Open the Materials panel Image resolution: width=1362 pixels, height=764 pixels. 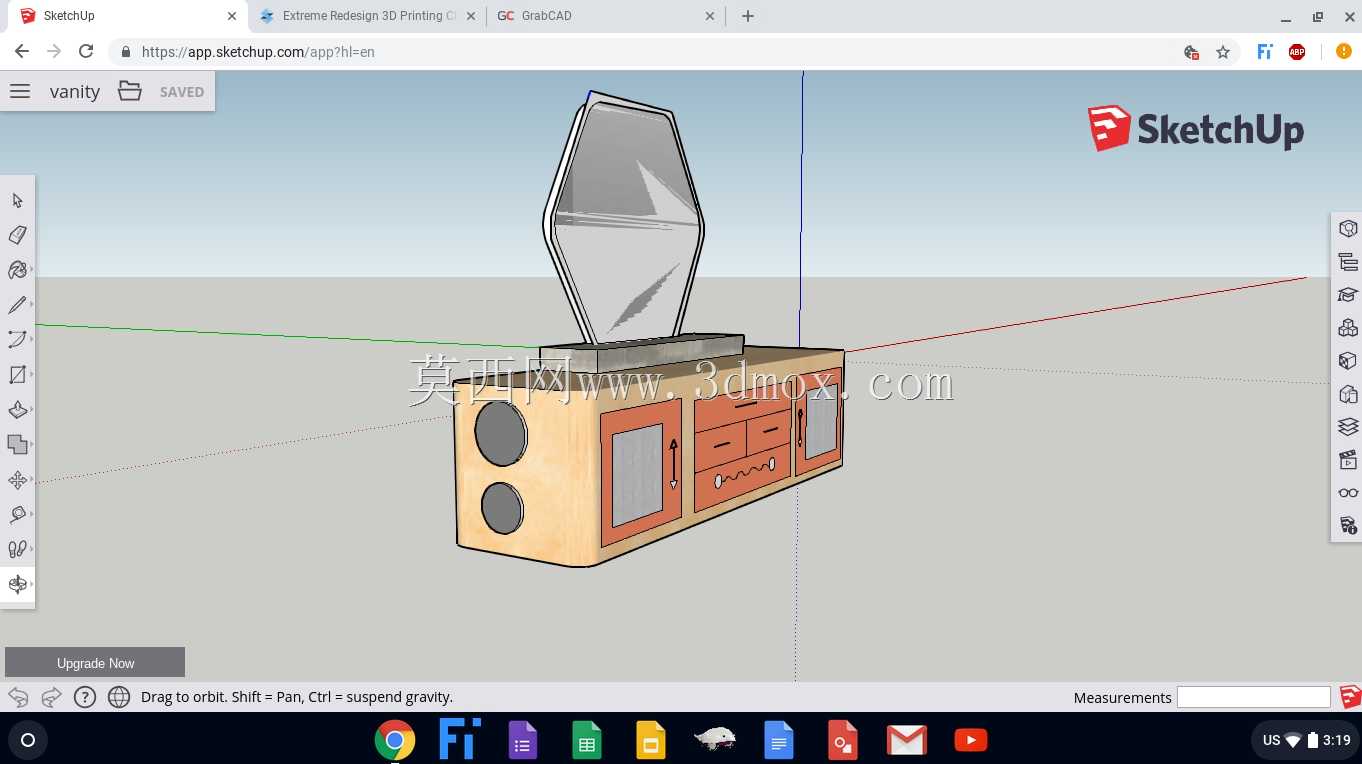[x=1348, y=361]
